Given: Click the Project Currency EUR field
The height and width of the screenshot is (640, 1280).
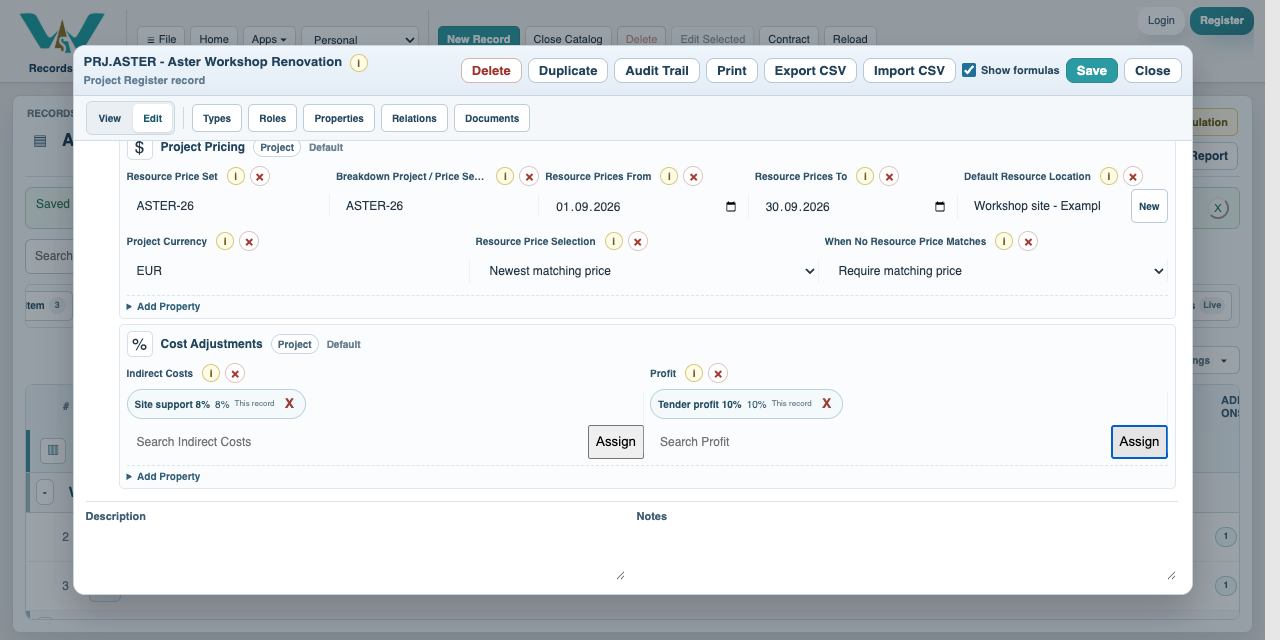Looking at the screenshot, I should [x=296, y=271].
